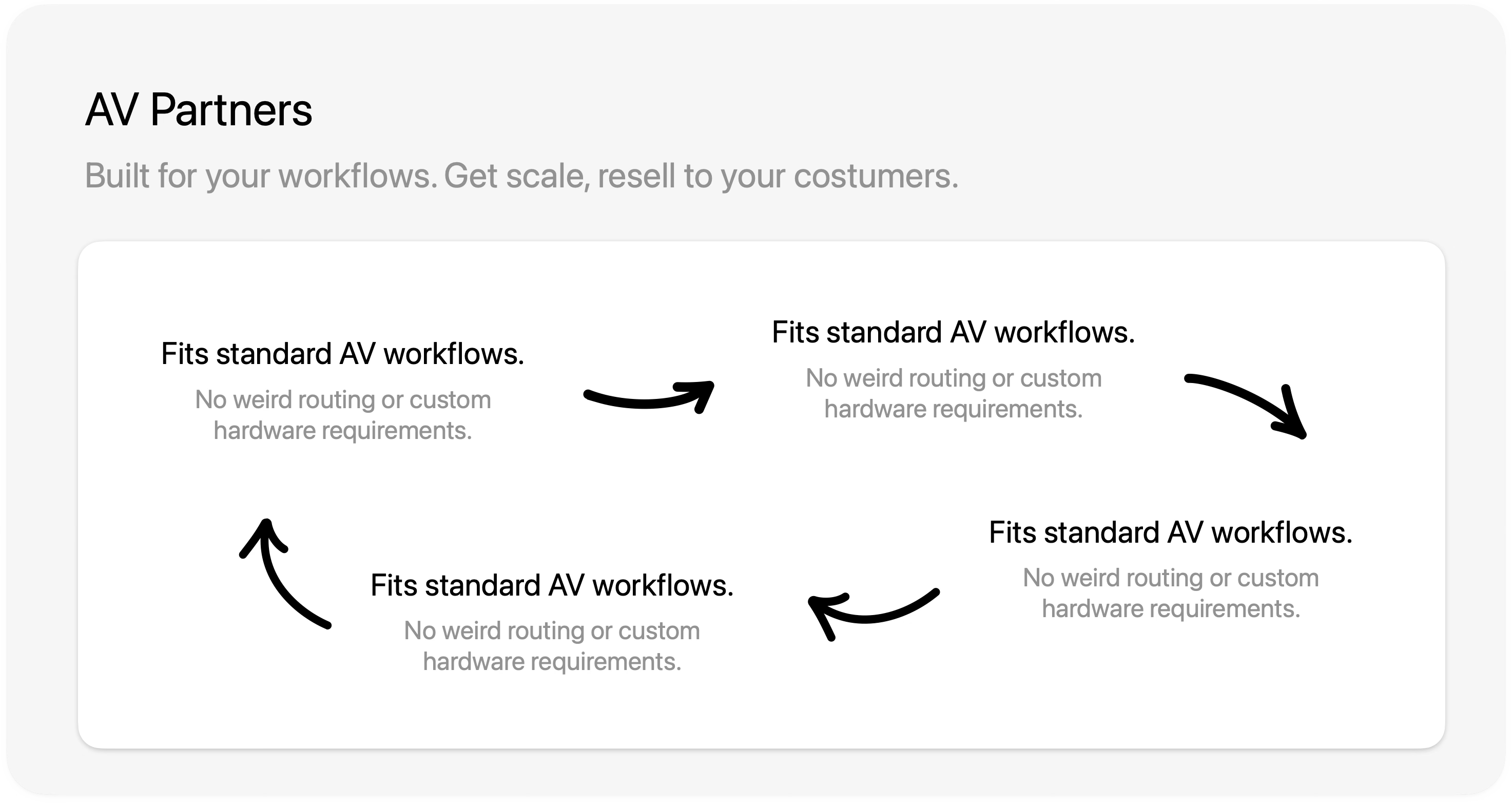Screen dimensions: 1512x803
Task: Click the top-left 'No weird routing' description
Action: (342, 400)
